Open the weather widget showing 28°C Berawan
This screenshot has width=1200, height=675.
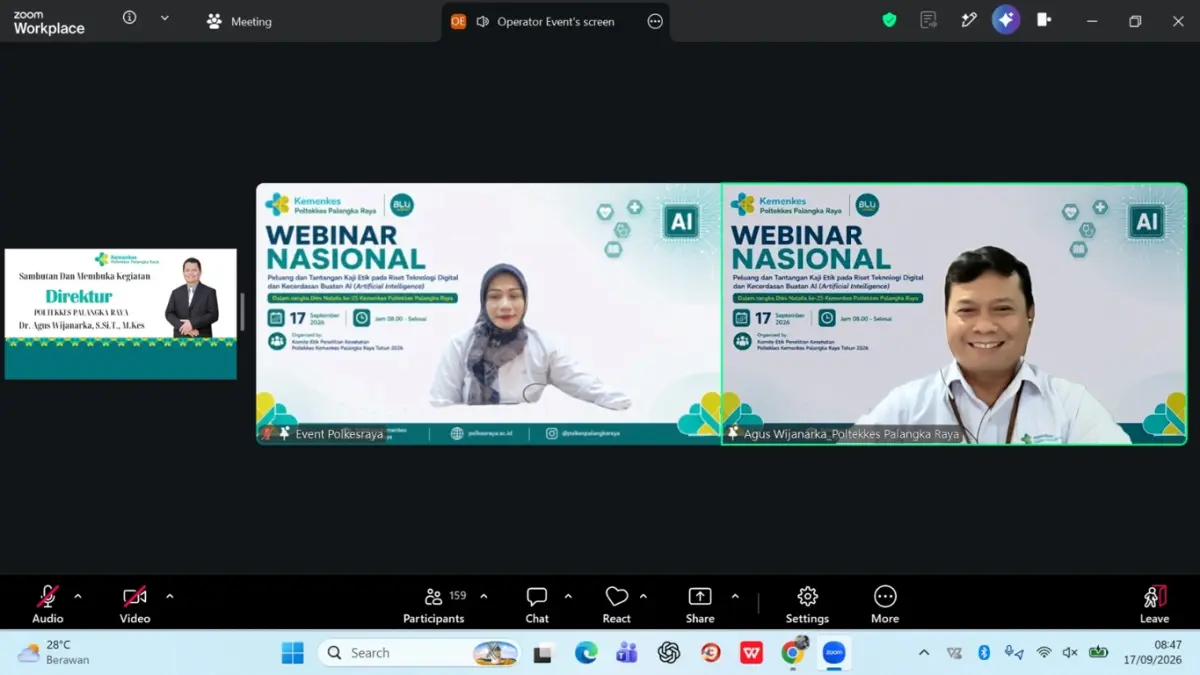(x=54, y=653)
